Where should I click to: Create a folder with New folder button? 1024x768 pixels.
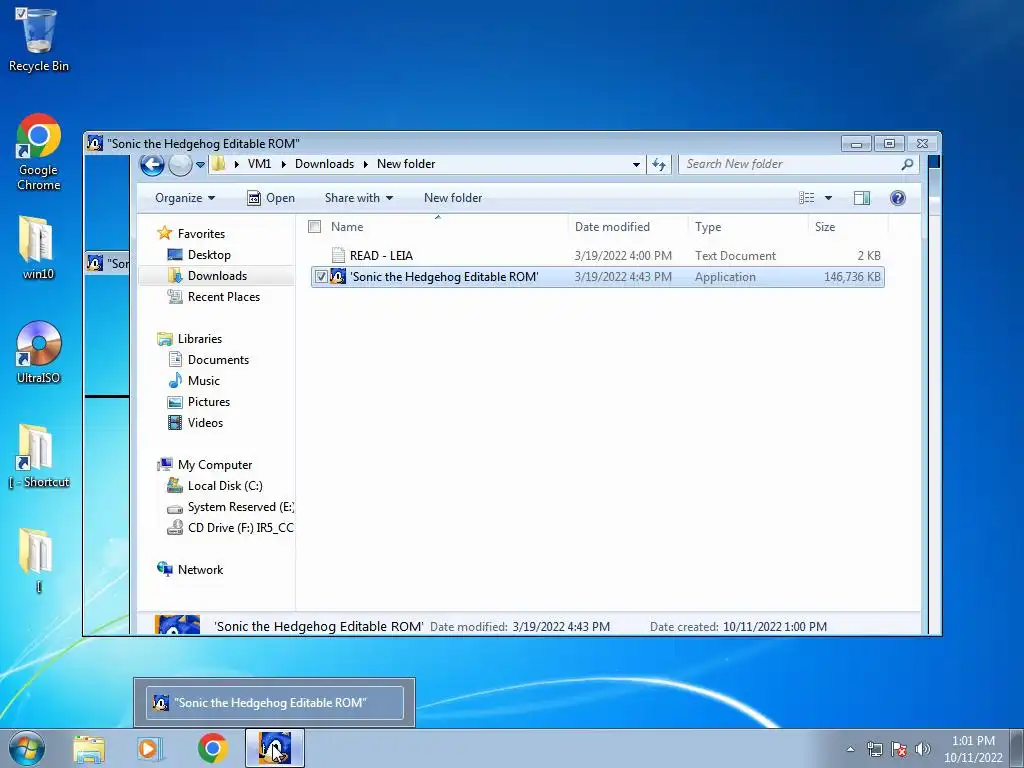coord(453,198)
